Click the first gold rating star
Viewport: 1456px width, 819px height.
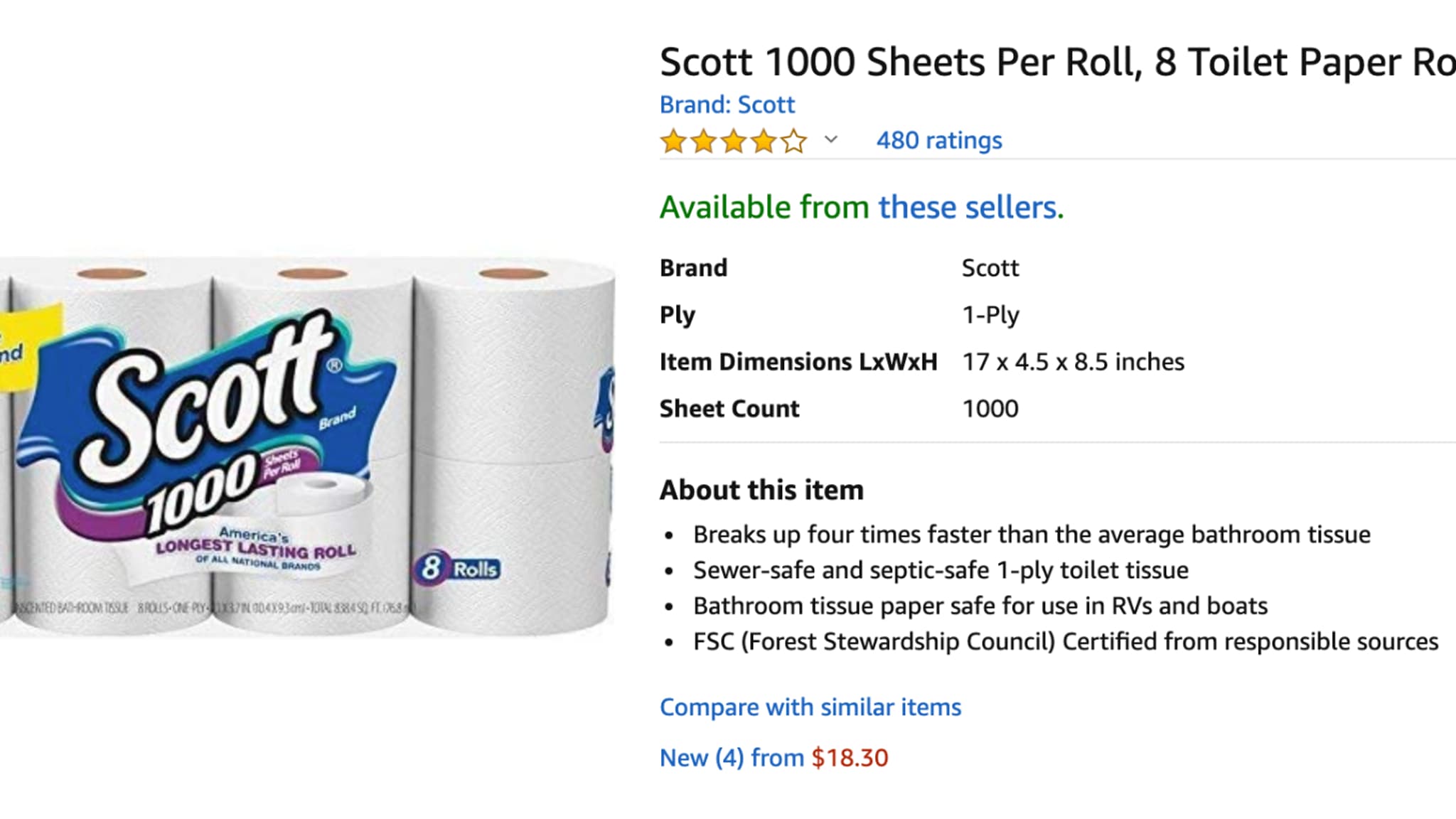[x=673, y=141]
